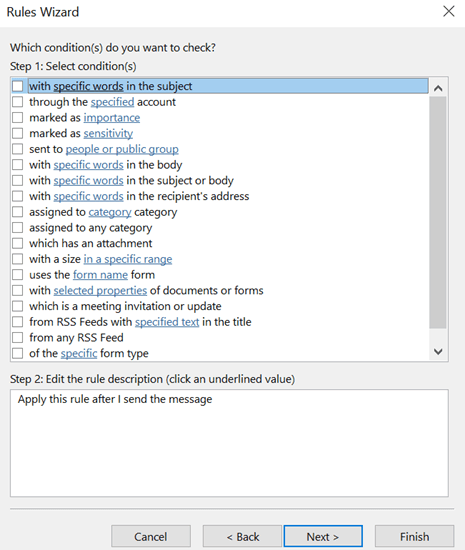
Task: Click the Finish button
Action: coord(415,536)
